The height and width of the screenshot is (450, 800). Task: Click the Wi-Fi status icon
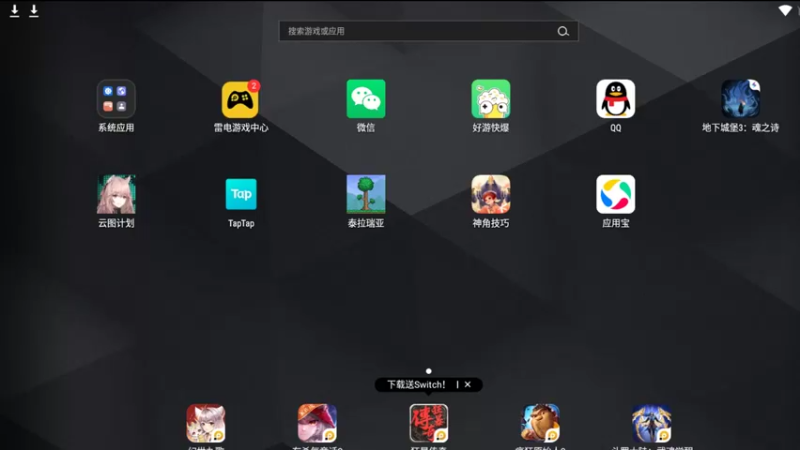point(785,10)
